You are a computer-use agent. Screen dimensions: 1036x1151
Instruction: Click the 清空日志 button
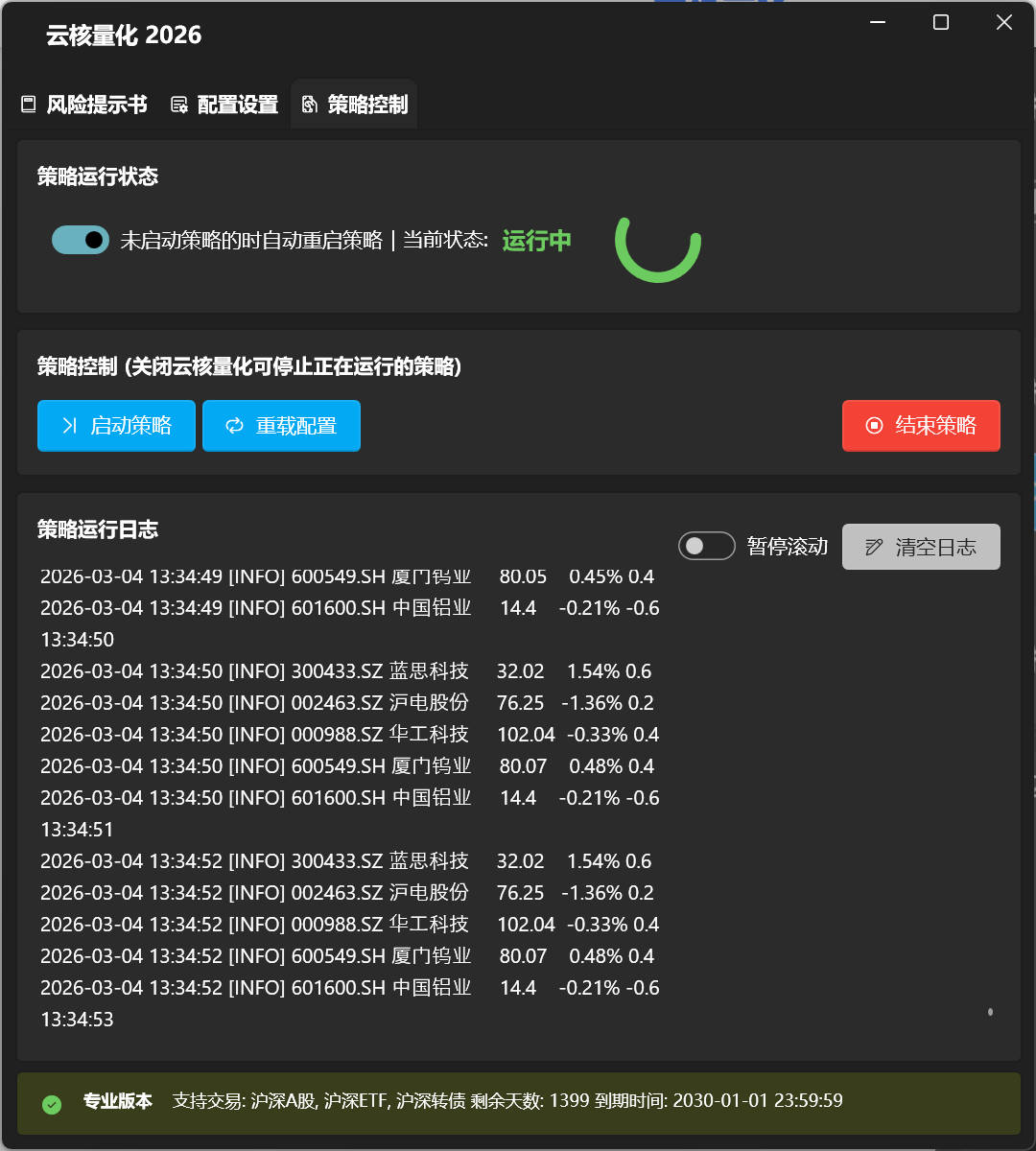[x=920, y=547]
